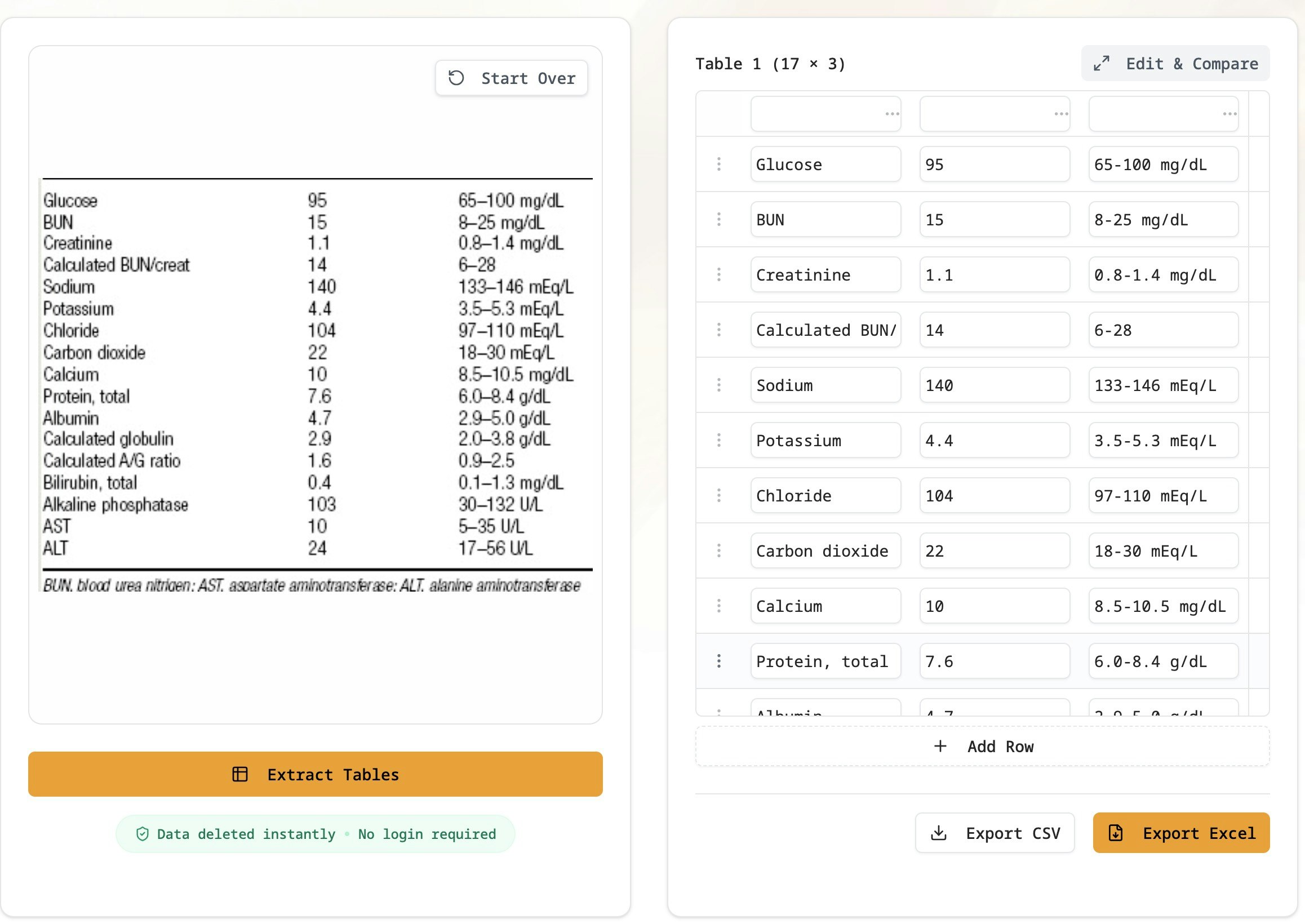Click the download icon on Export CSV

click(938, 832)
